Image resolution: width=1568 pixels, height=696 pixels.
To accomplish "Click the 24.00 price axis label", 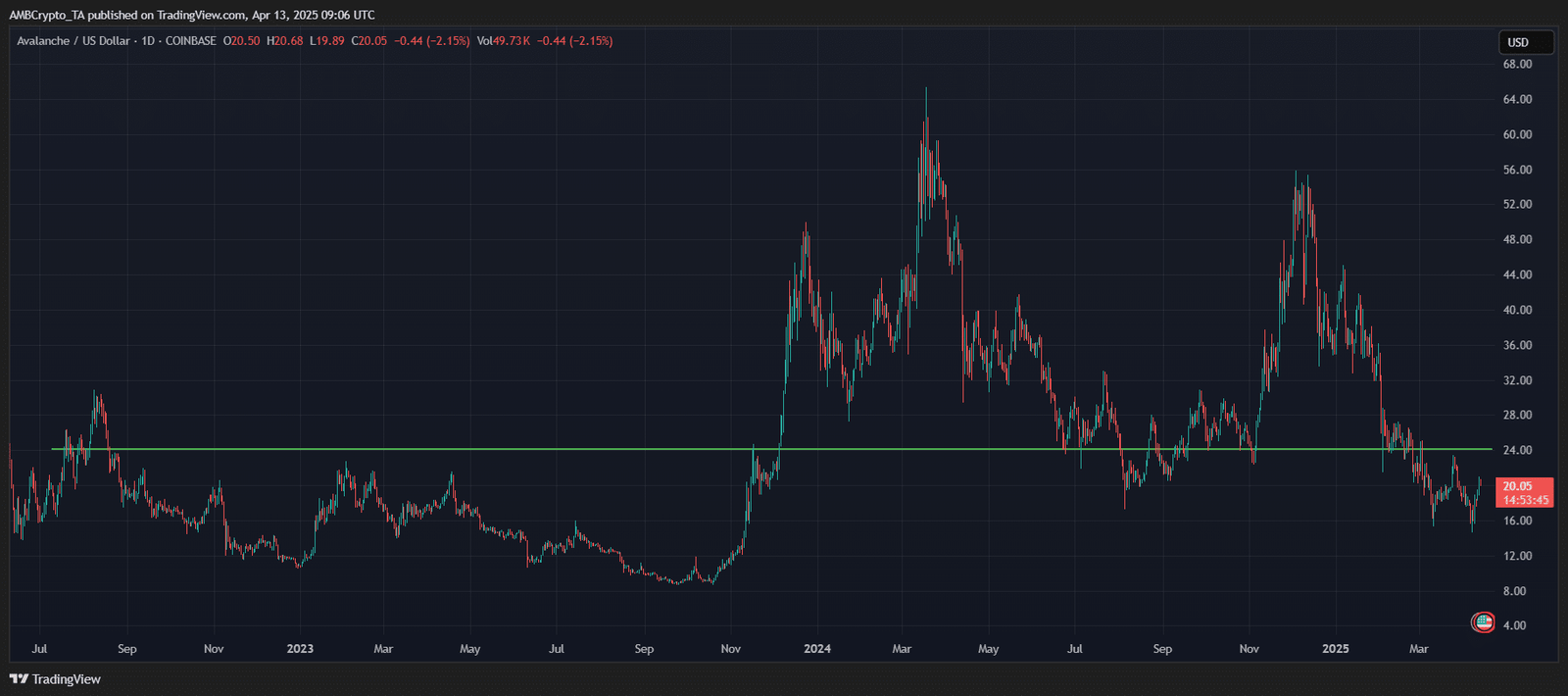I will click(x=1516, y=451).
